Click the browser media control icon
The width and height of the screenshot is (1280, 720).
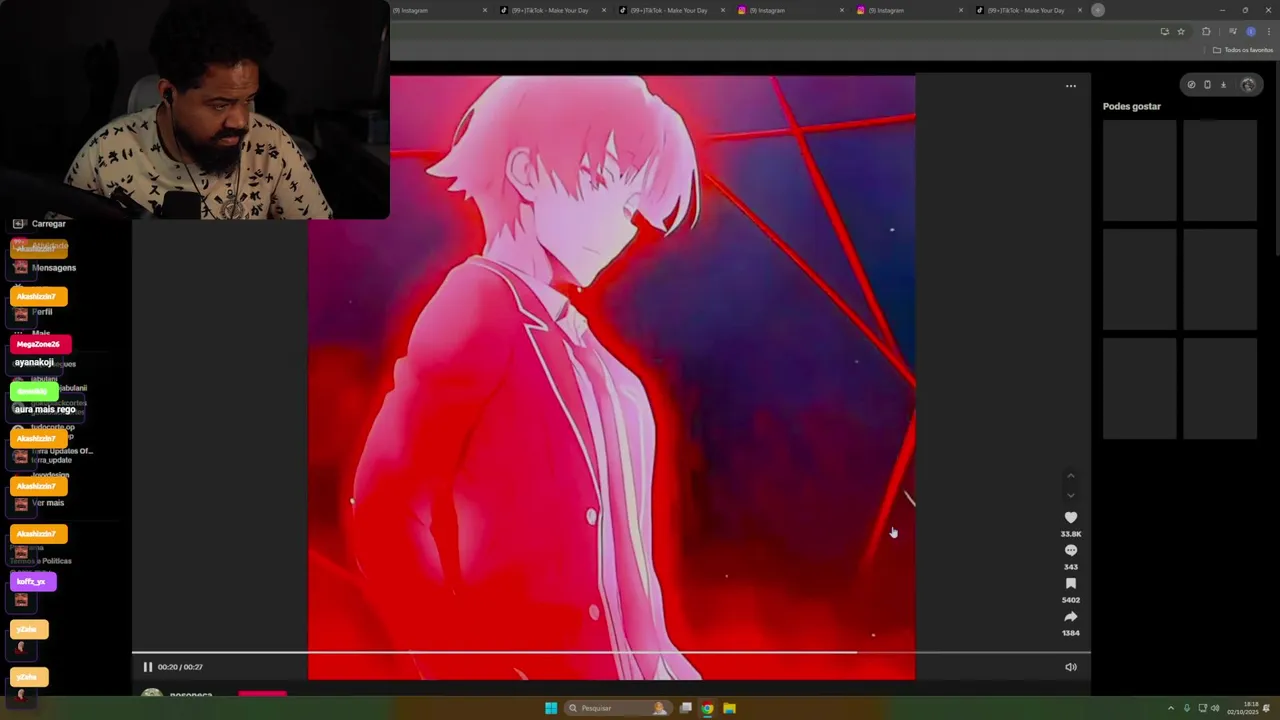[x=1232, y=32]
